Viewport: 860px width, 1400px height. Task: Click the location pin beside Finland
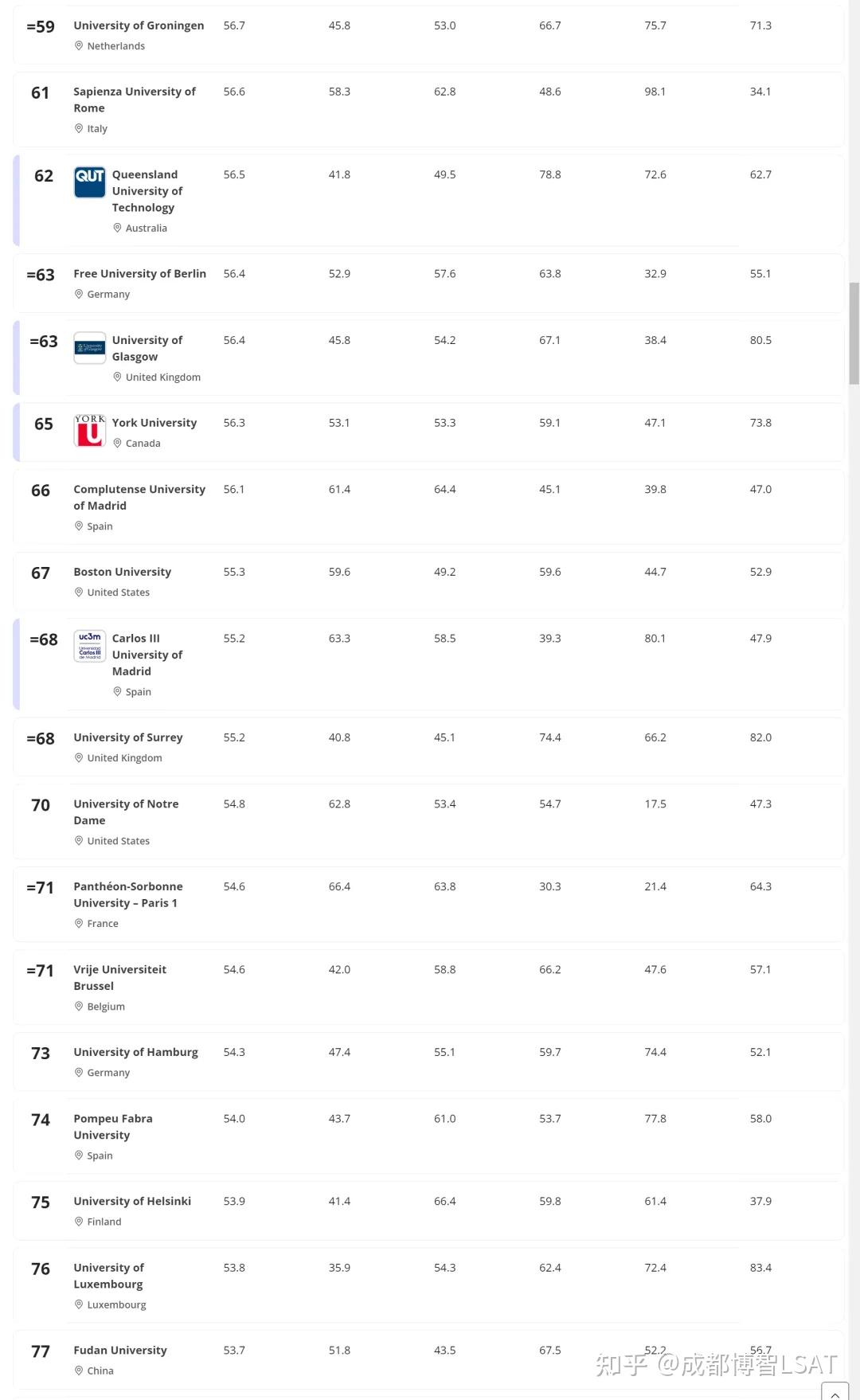coord(79,1222)
